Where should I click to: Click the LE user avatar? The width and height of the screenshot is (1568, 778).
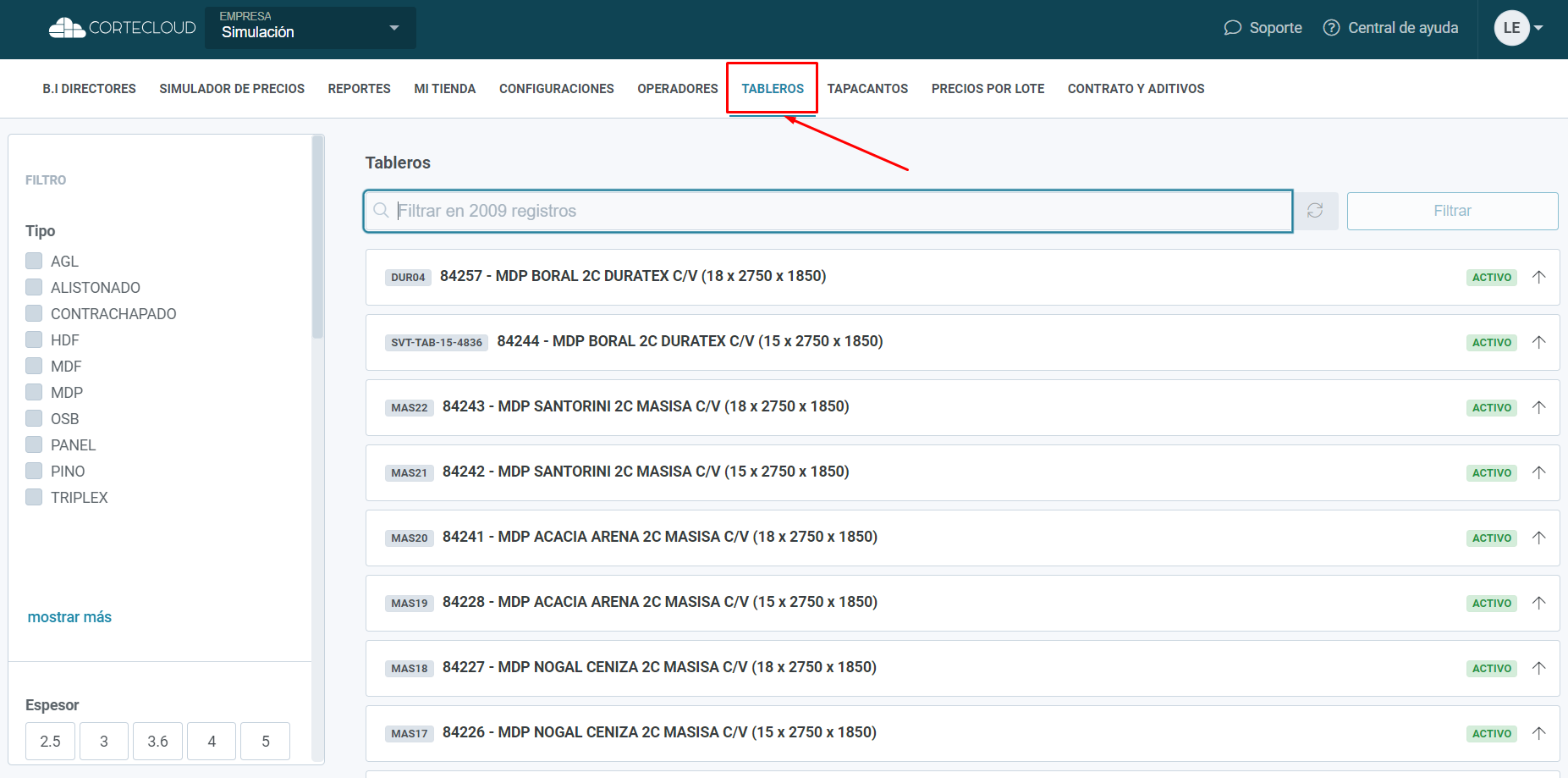1511,28
